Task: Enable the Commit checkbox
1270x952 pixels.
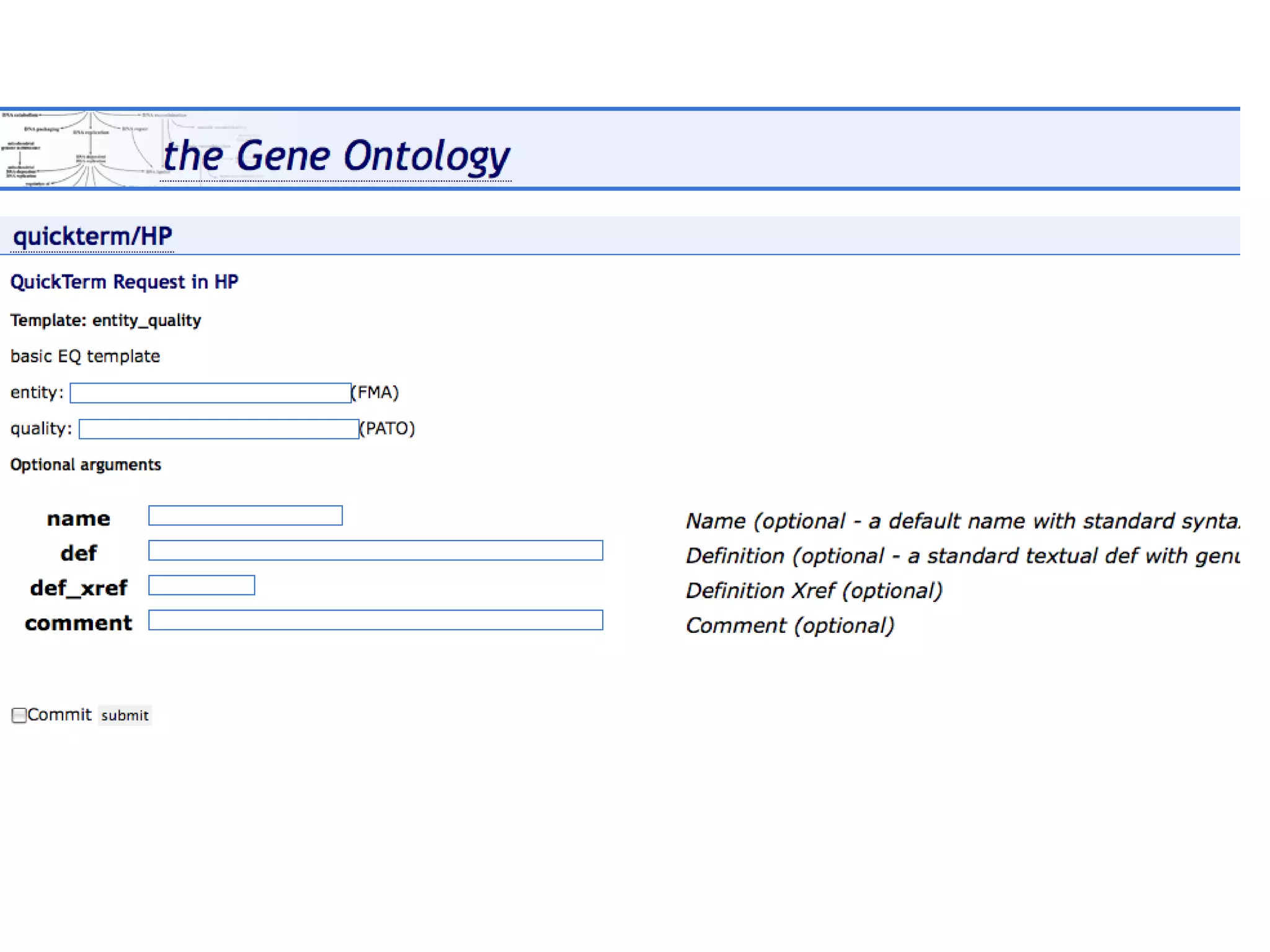Action: tap(19, 715)
